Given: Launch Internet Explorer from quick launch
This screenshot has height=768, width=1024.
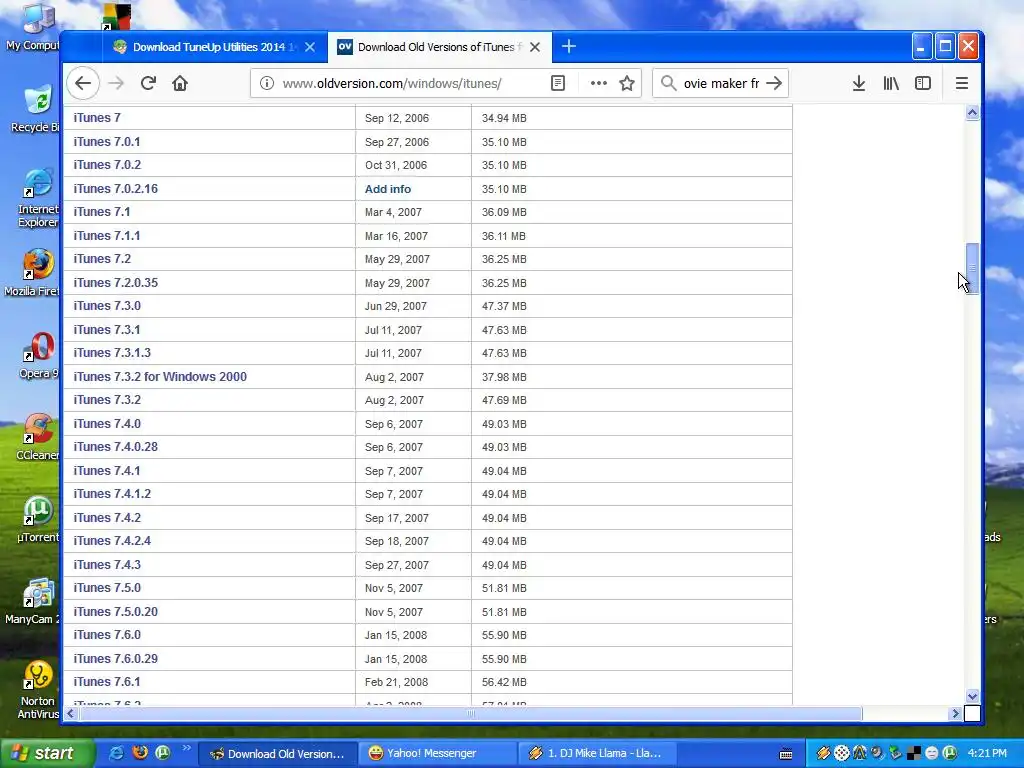Looking at the screenshot, I should point(116,753).
